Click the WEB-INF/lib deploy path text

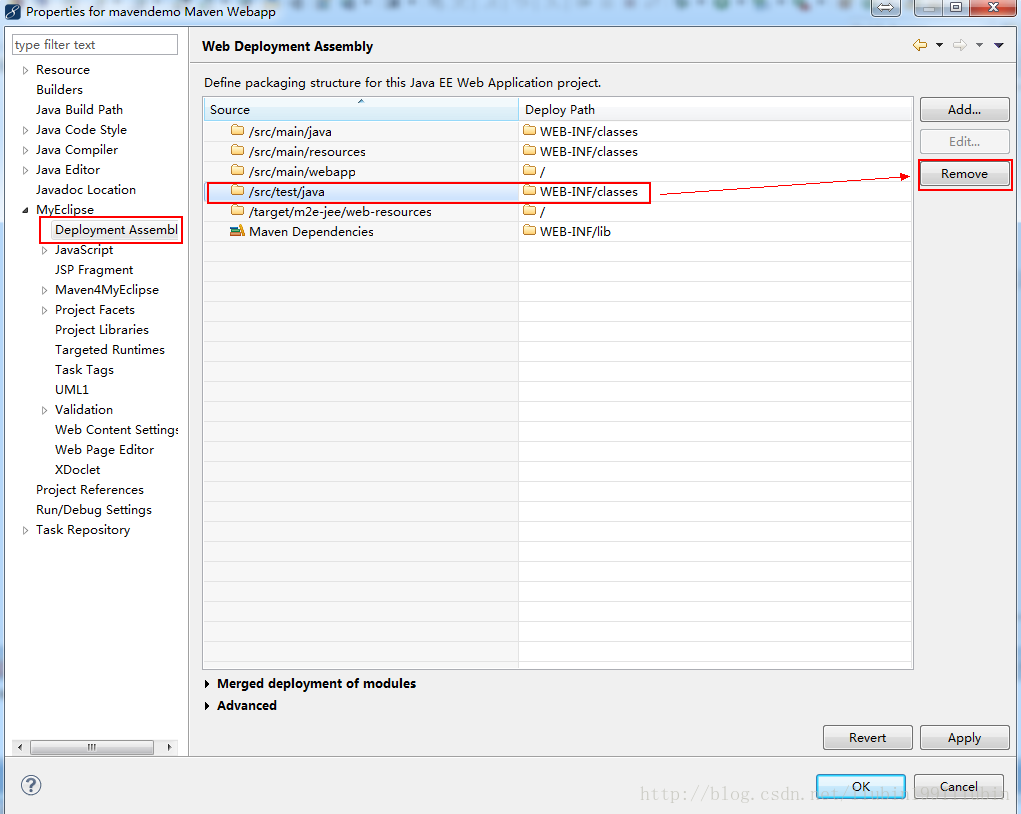[575, 232]
